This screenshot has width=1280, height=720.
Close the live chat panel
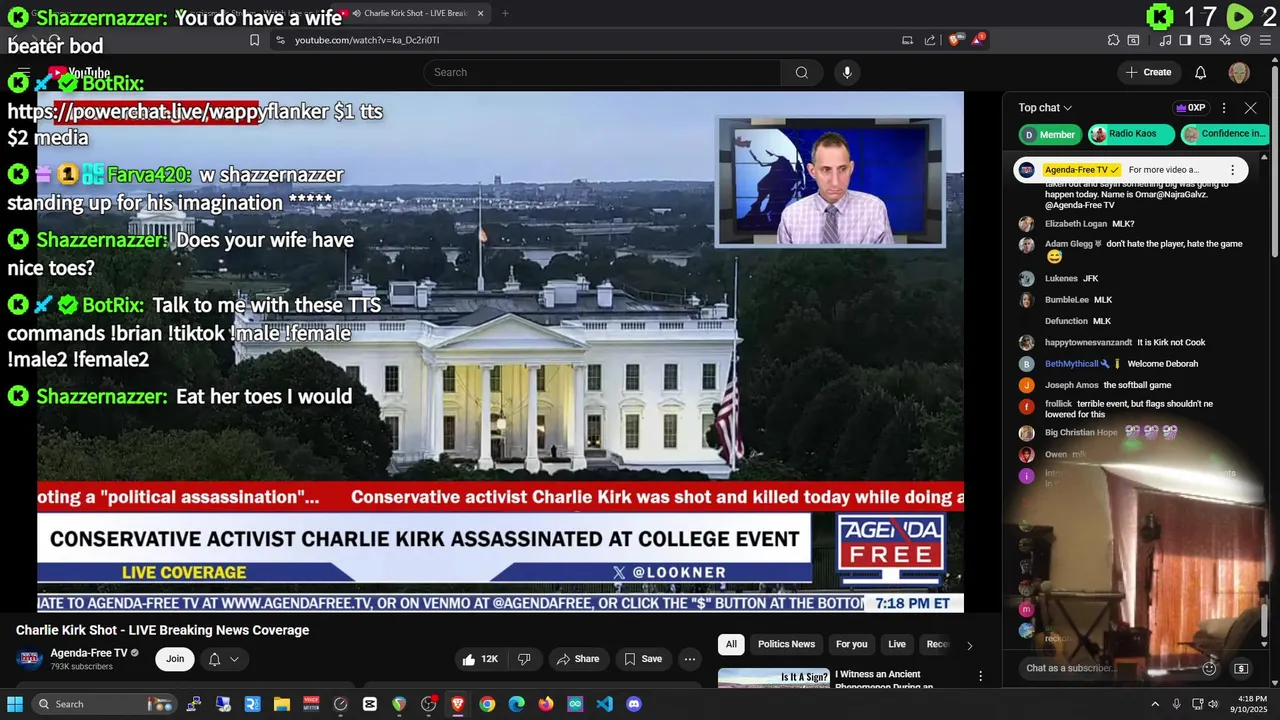[x=1250, y=108]
